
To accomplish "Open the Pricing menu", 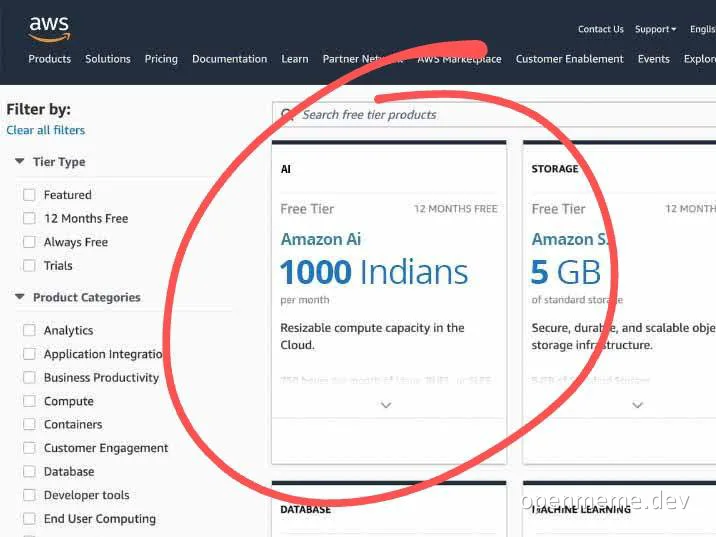I will (x=161, y=59).
